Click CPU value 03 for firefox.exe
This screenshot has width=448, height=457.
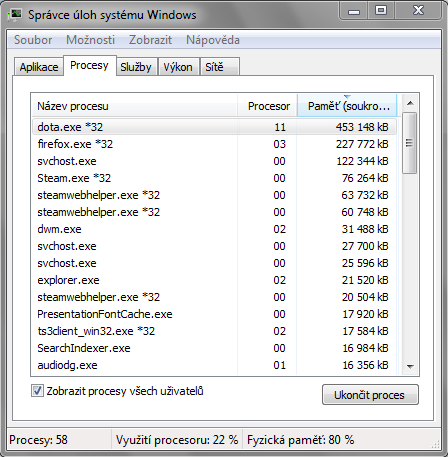(279, 144)
